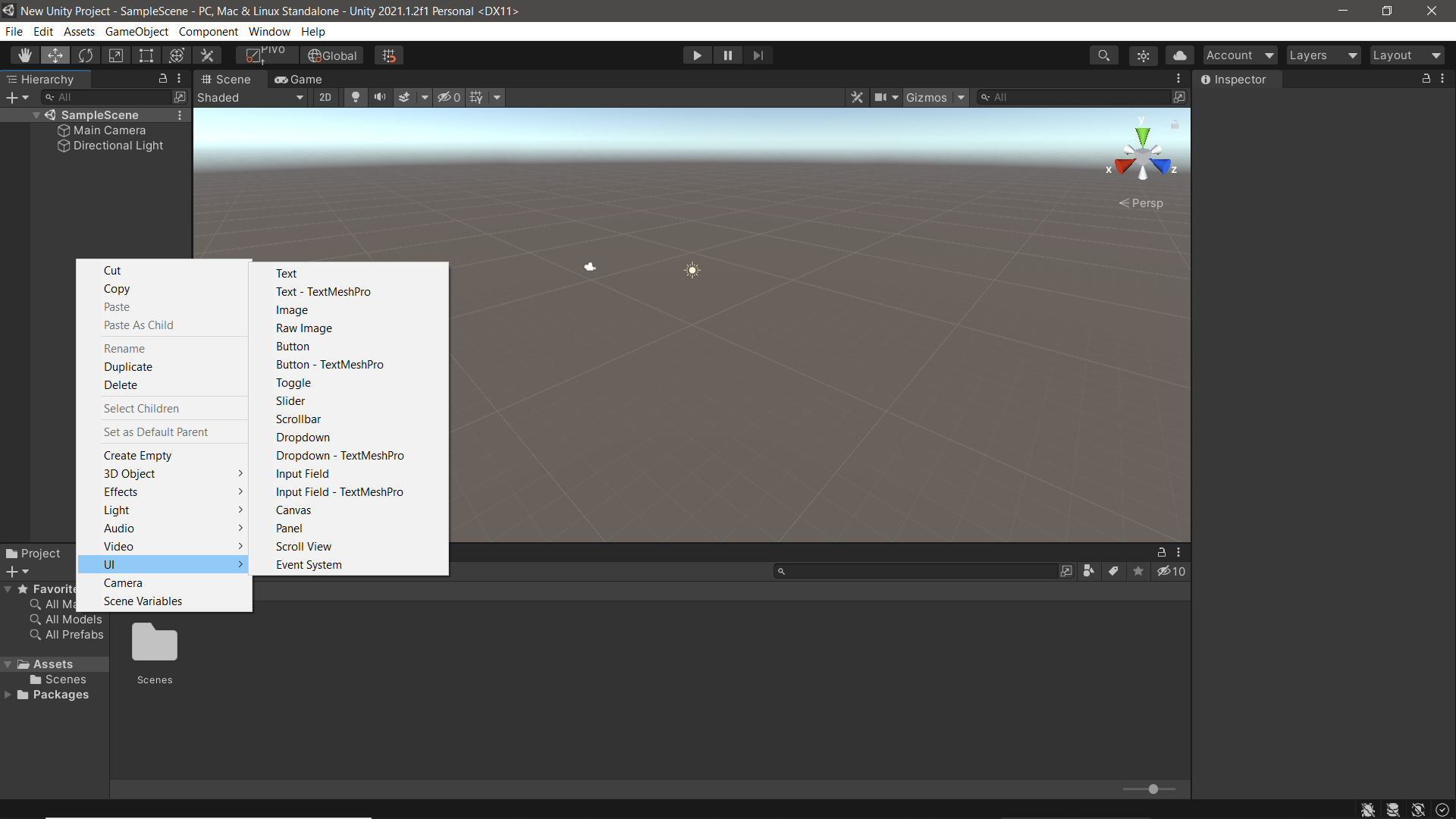Click the Collab cloud sync icon
The image size is (1456, 819).
[x=1179, y=55]
